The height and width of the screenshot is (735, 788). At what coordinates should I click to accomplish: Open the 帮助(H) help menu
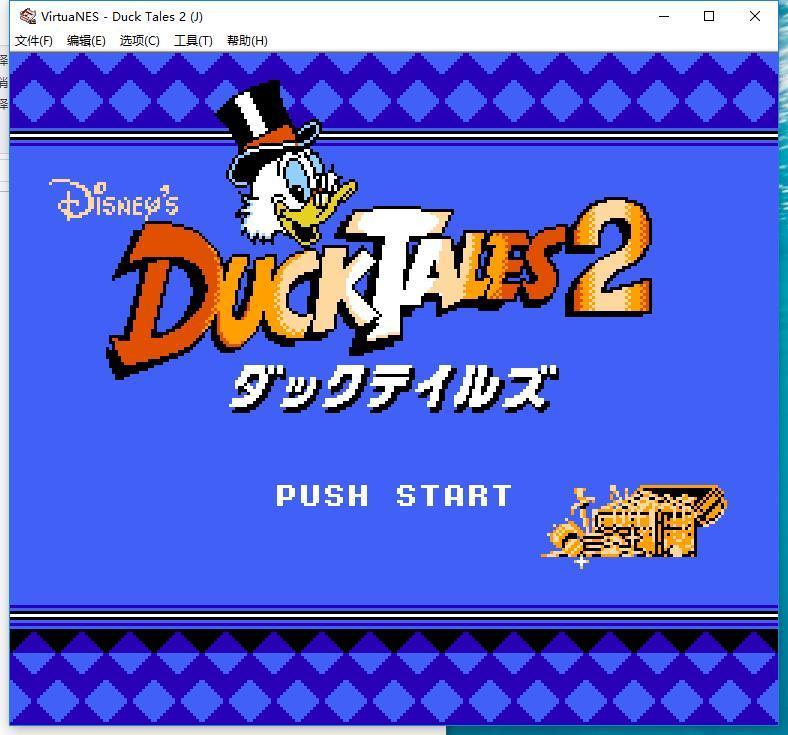247,41
